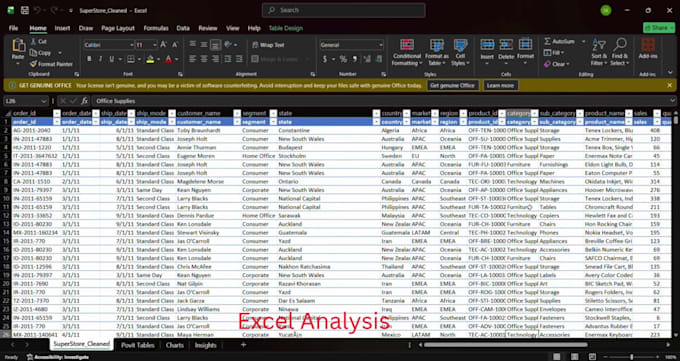The image size is (680, 361).
Task: Click the Top Align icon
Action: click(193, 45)
